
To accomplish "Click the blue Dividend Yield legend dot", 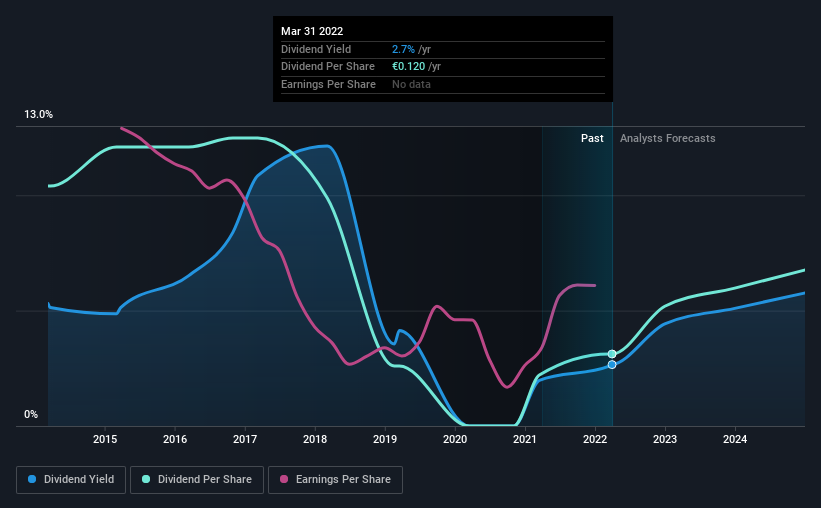I will (32, 479).
